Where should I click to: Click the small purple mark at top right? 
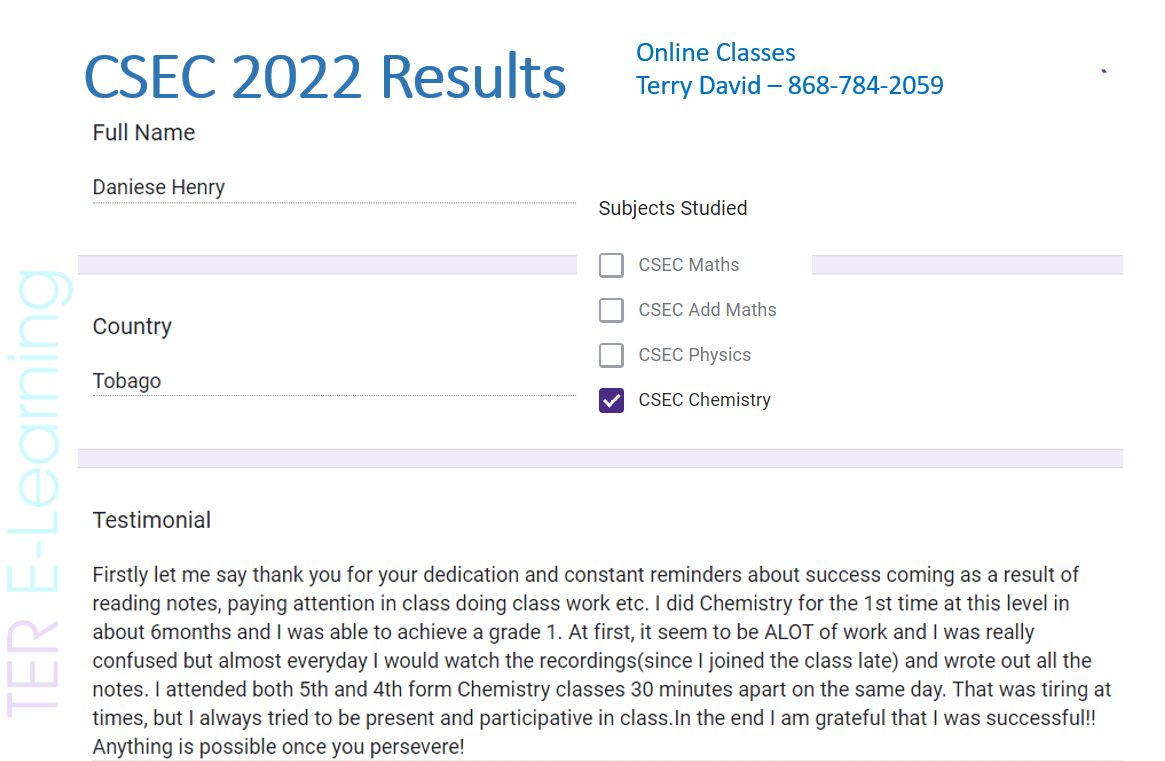click(1103, 71)
